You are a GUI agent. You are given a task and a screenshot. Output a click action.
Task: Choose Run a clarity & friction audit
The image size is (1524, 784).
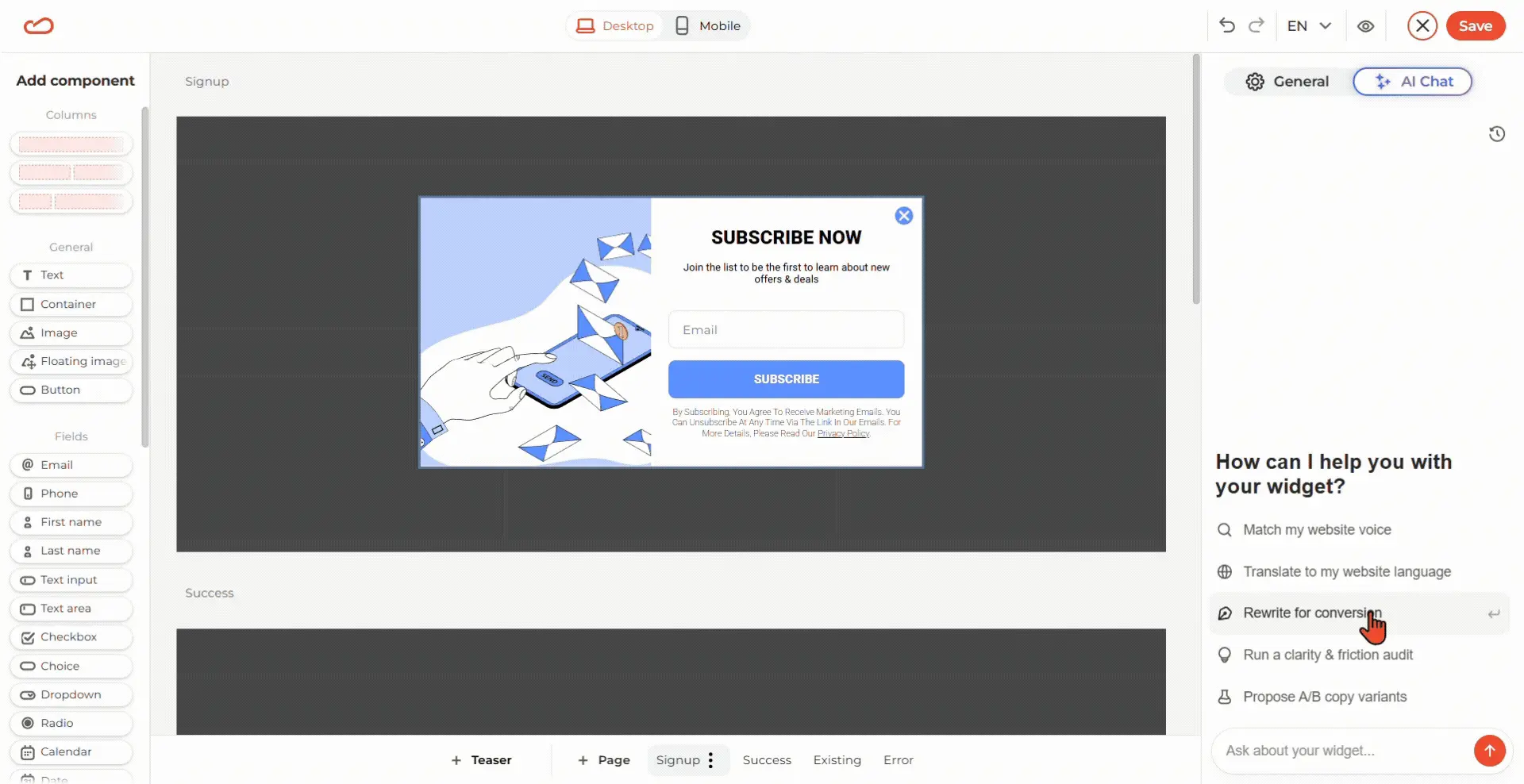pos(1359,655)
